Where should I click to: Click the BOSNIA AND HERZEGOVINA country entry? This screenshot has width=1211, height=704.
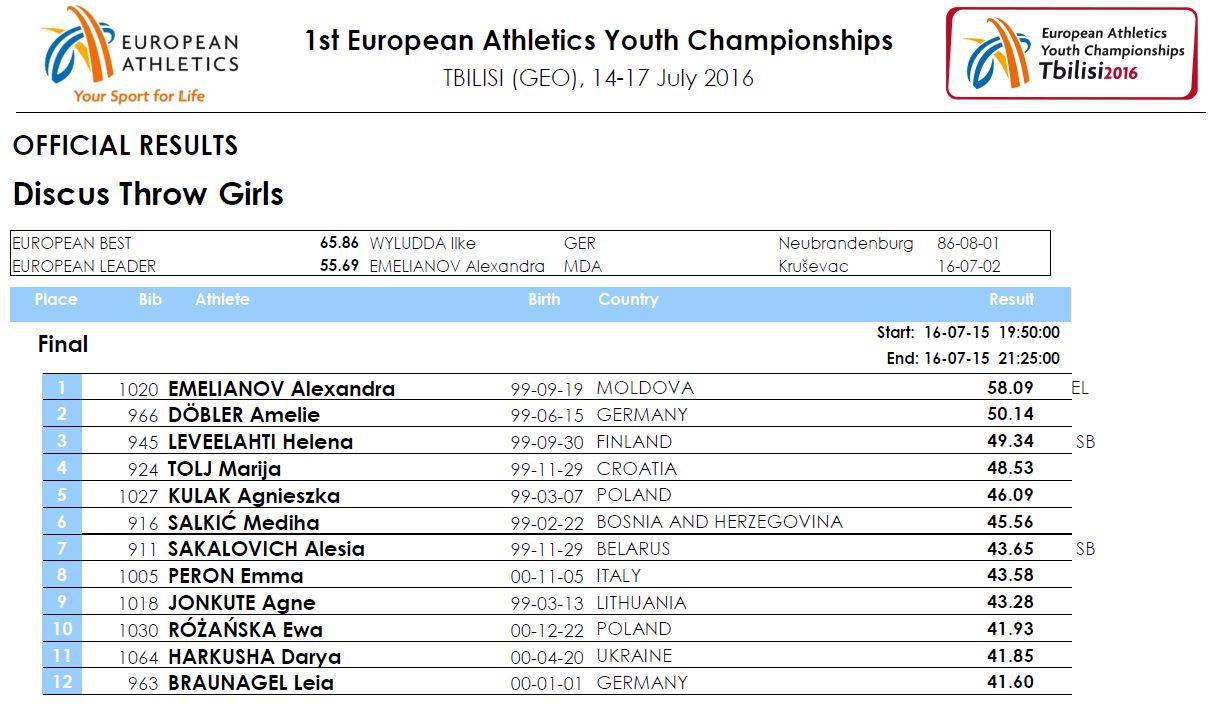[720, 521]
